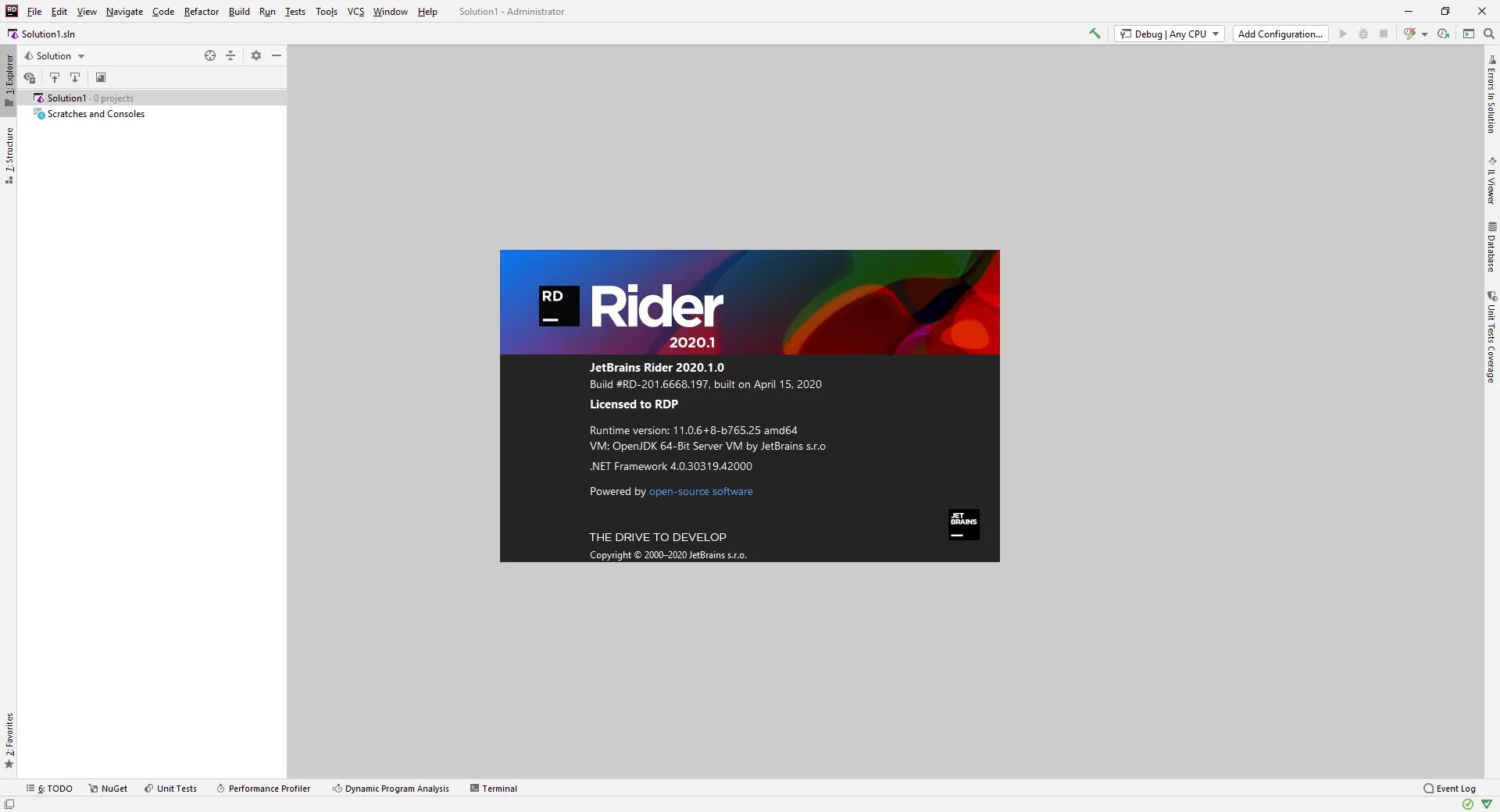Click the Rider RD logo in title bar

click(x=12, y=11)
